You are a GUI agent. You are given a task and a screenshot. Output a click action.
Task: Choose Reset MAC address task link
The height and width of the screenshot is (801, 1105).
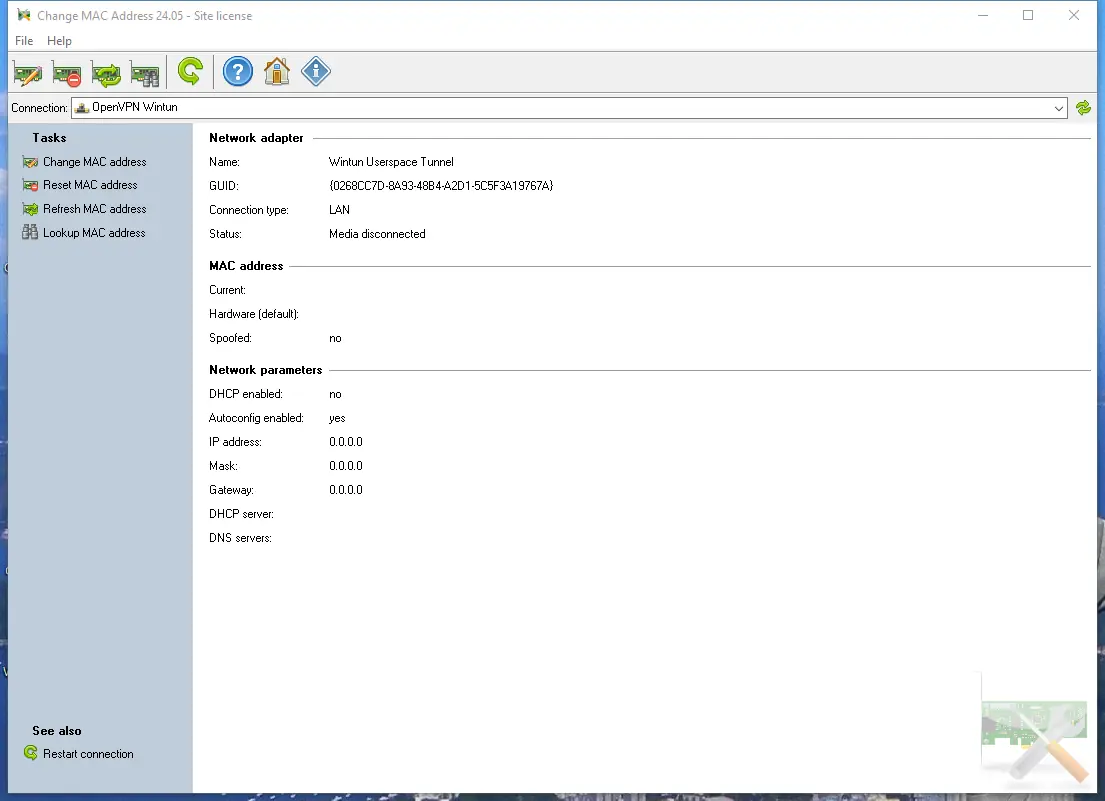click(90, 185)
